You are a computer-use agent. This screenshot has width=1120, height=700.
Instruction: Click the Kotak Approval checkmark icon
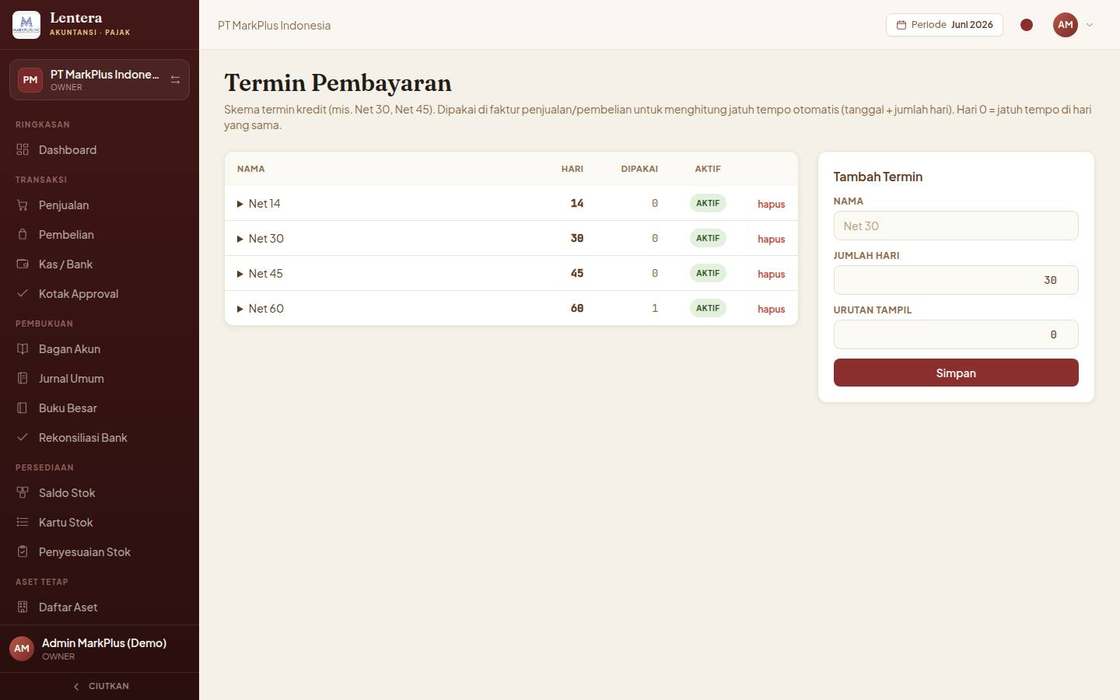pyautogui.click(x=23, y=293)
